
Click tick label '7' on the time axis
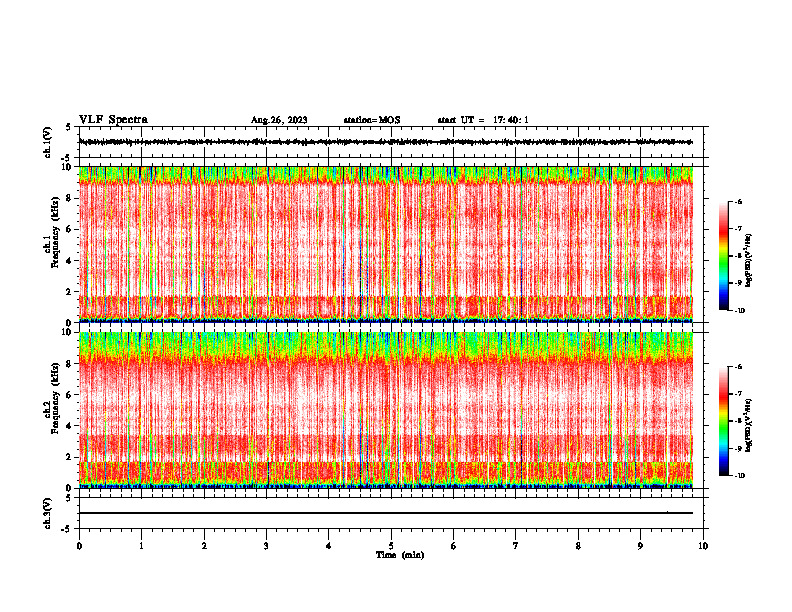click(x=516, y=546)
